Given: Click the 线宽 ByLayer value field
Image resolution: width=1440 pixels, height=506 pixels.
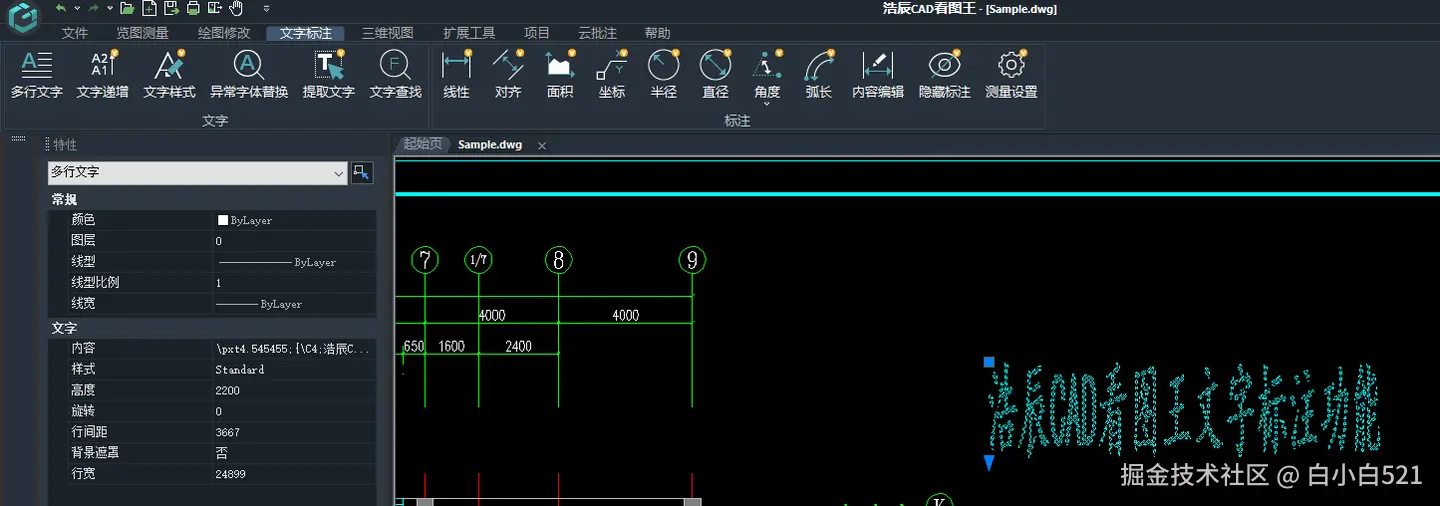Looking at the screenshot, I should [295, 304].
